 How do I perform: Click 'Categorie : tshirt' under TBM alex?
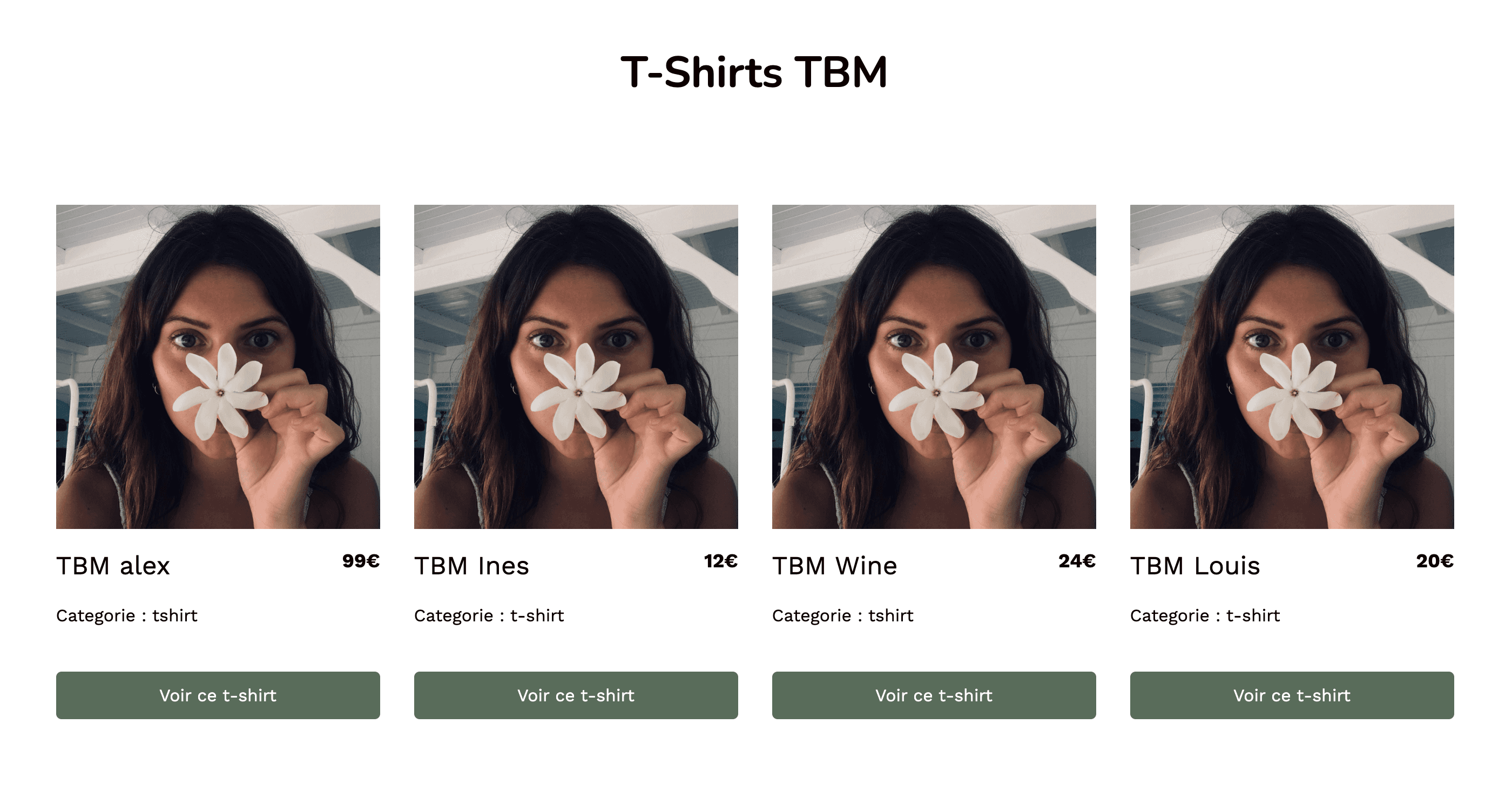point(127,615)
